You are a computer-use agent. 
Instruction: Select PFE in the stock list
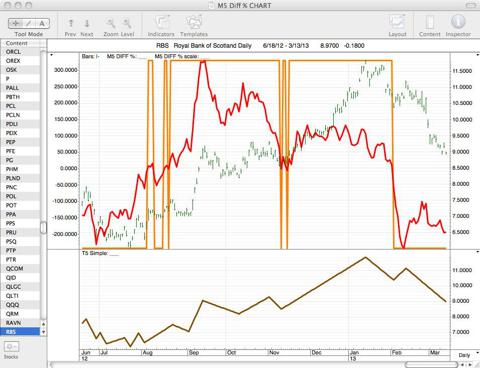pos(20,151)
